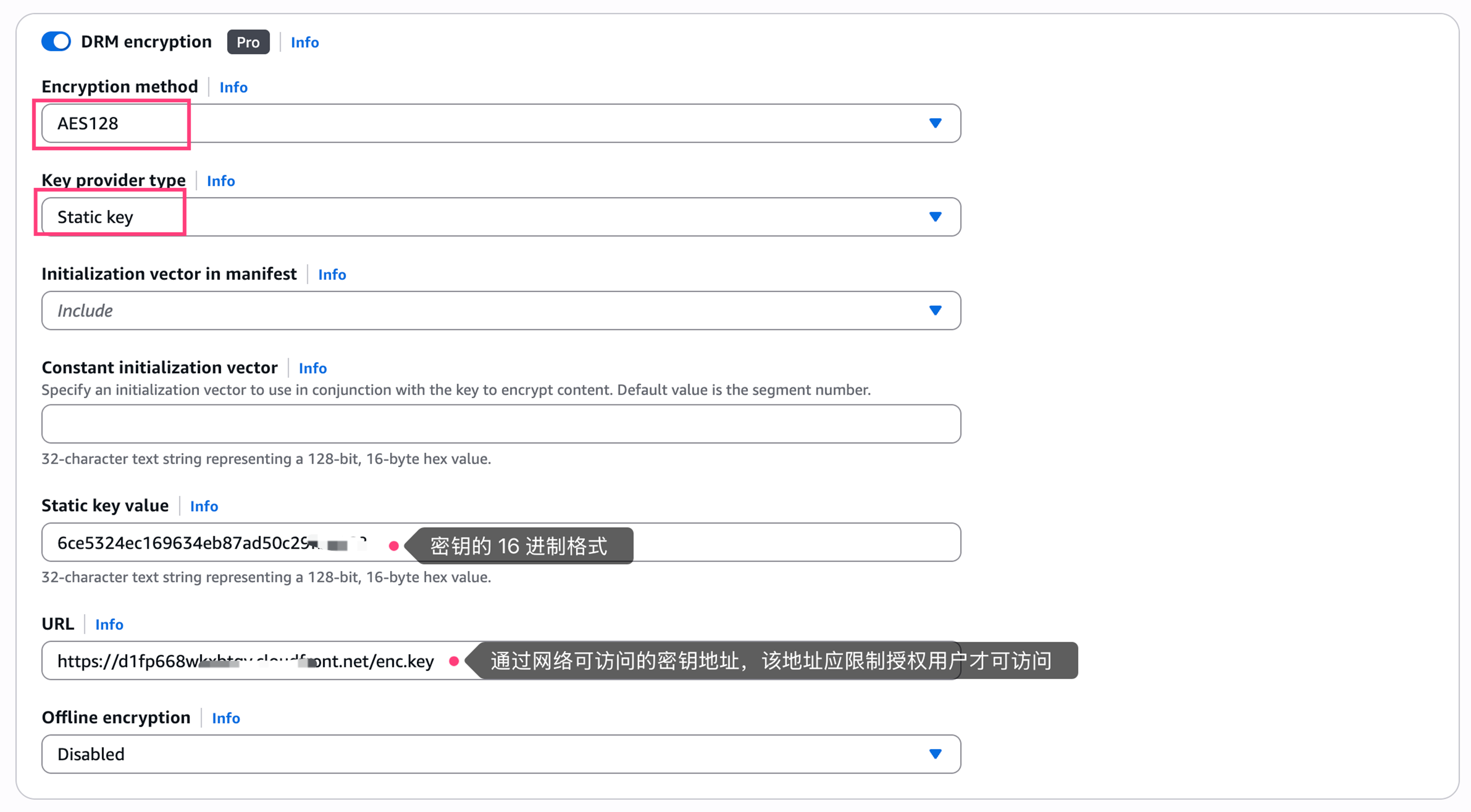Click the Static key value input field
1471x812 pixels.
pos(800,542)
